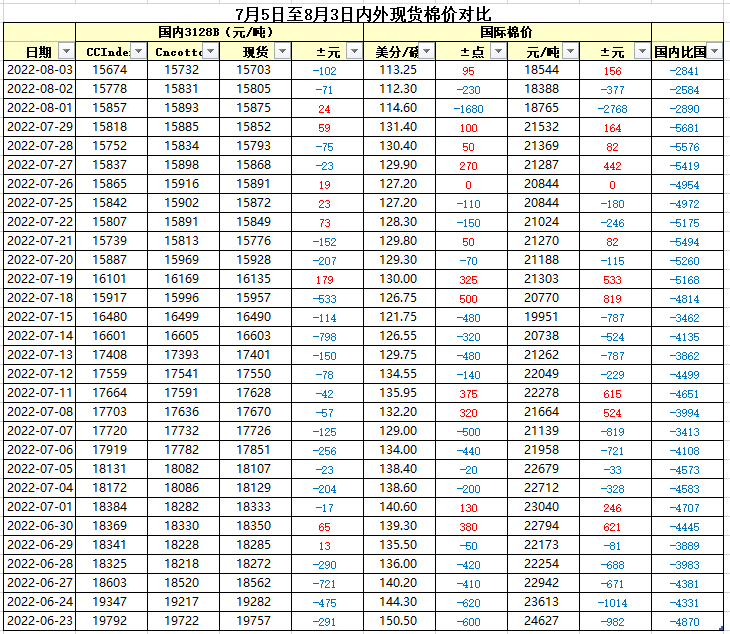
Task: Select the 国际棉价 header cell
Action: (x=507, y=32)
